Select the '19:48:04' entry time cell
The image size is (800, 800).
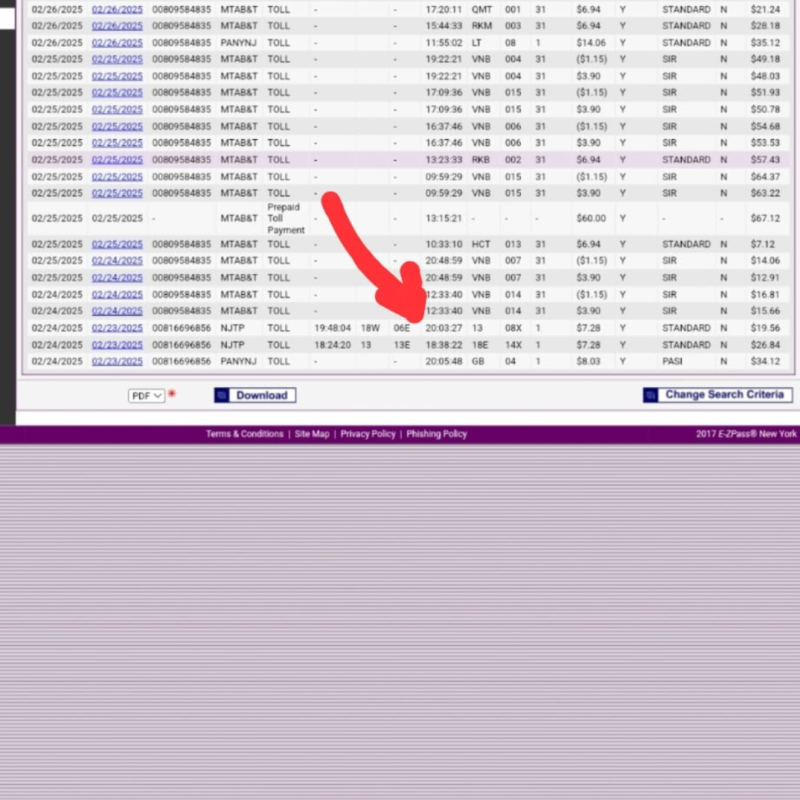tap(332, 328)
